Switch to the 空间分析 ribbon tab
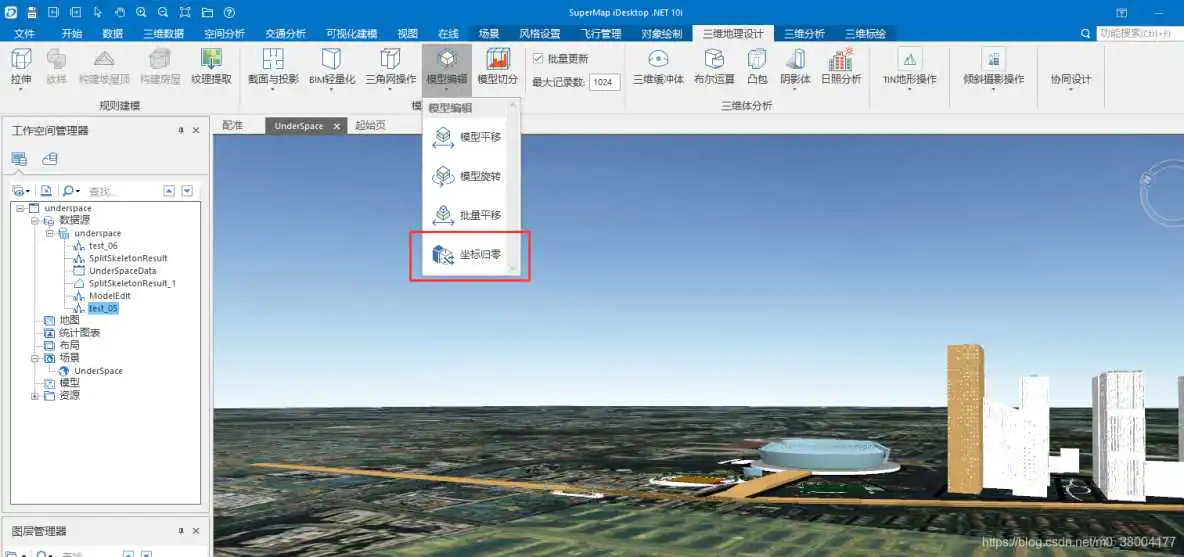 point(224,34)
